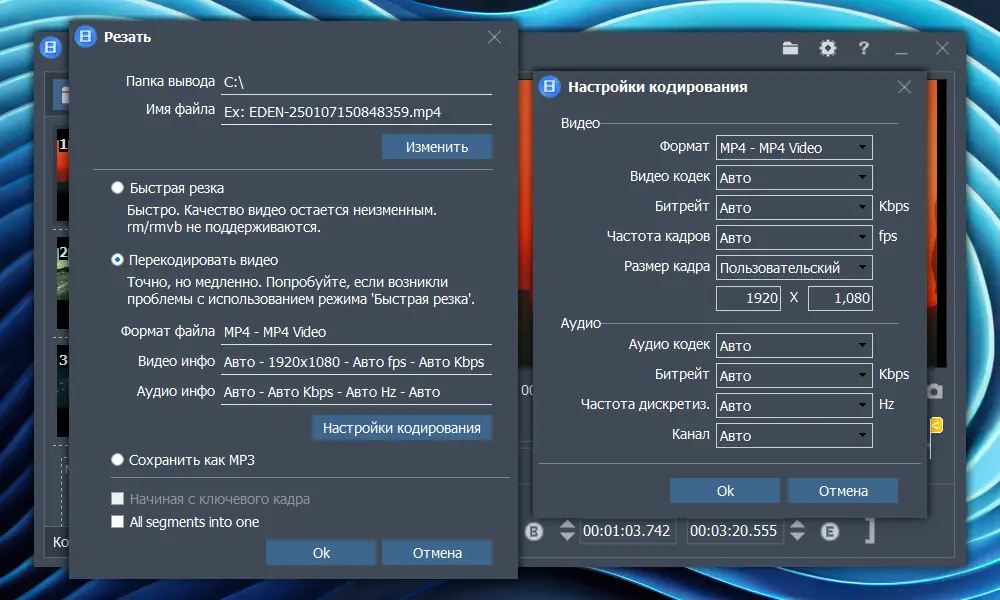Click segment 3 thumbnail in main window

coord(62,391)
